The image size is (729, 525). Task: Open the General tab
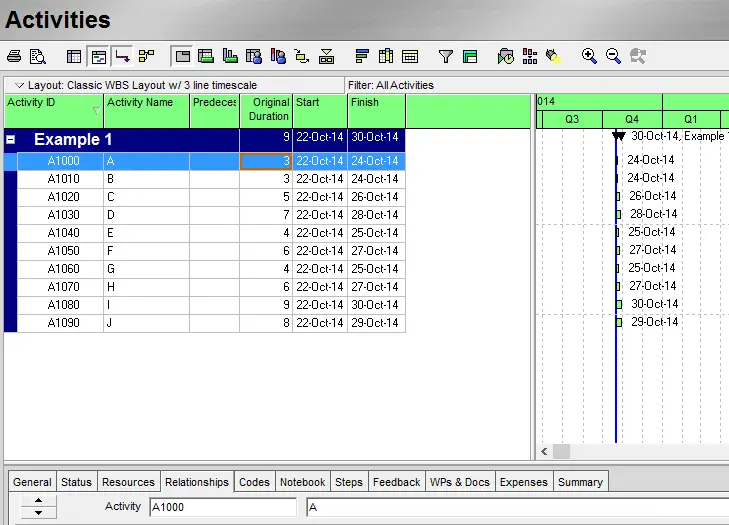(32, 482)
